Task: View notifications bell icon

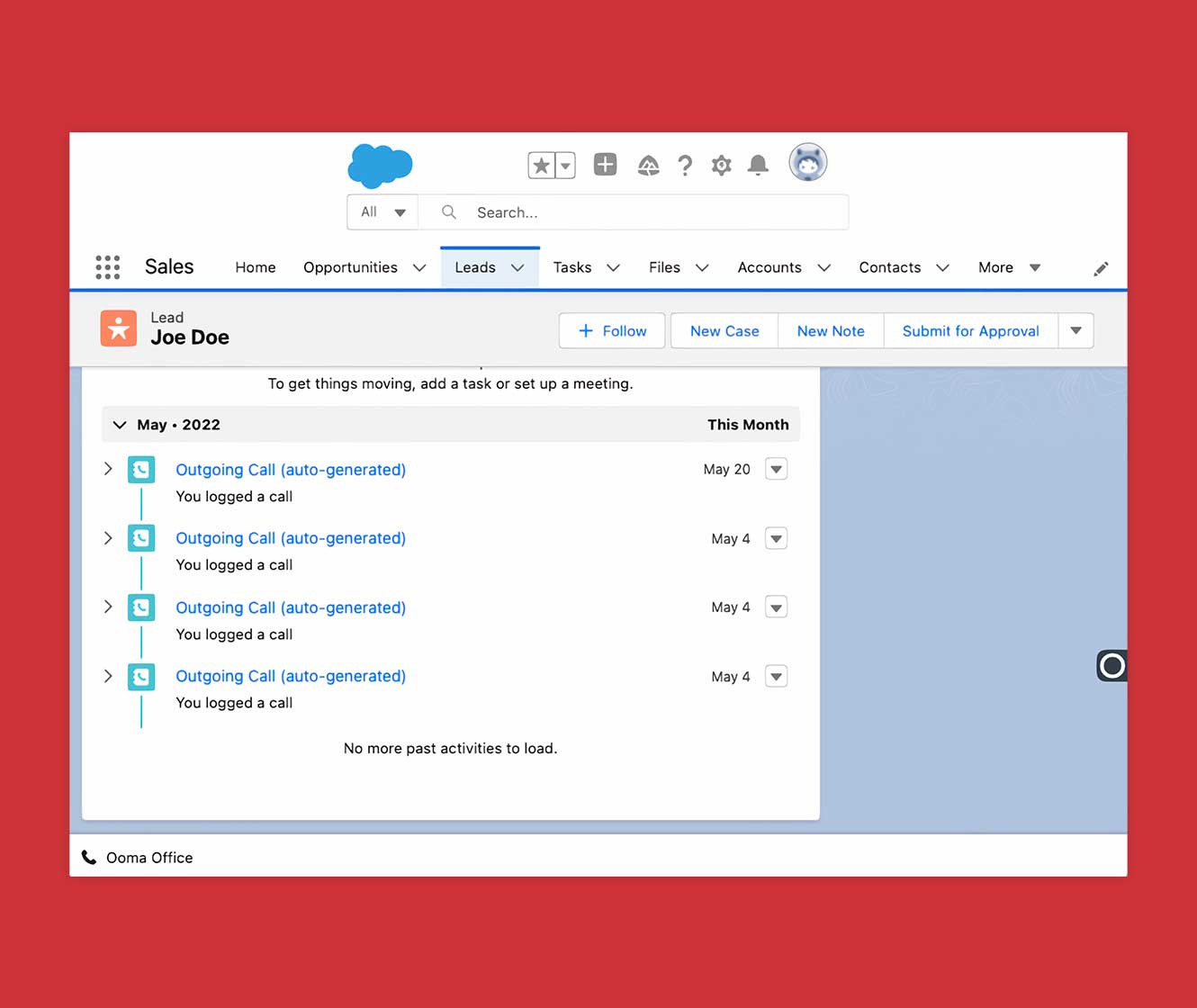Action: point(758,166)
